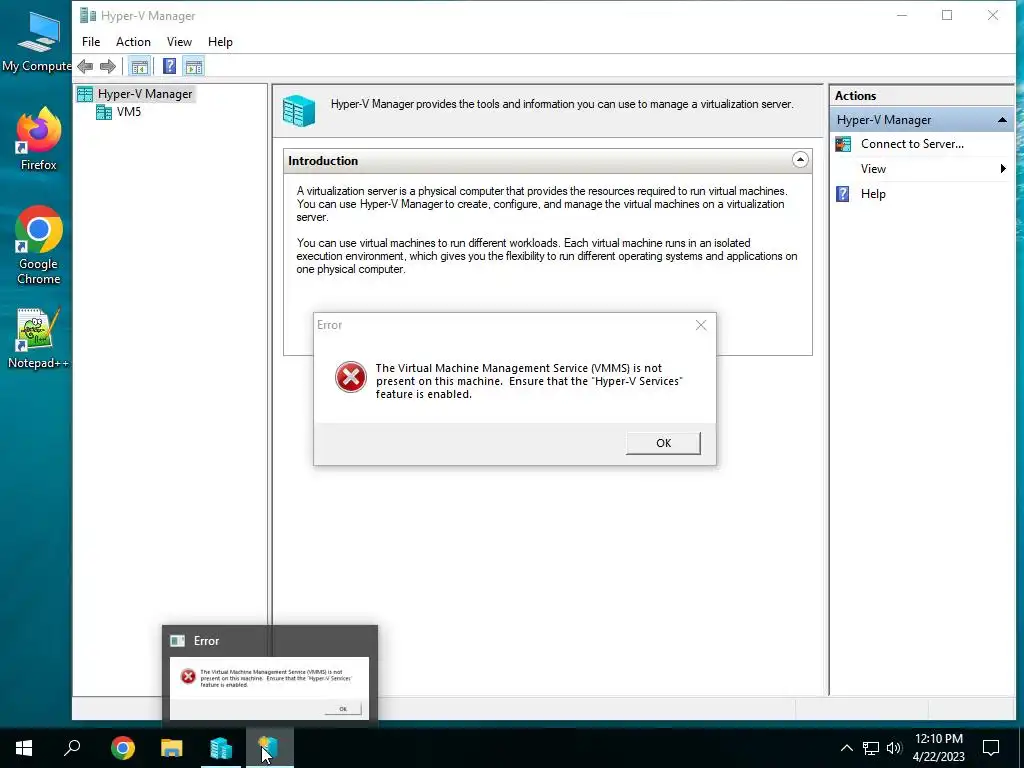Click Server Manager taskbar icon
The image size is (1024, 768).
pyautogui.click(x=221, y=748)
